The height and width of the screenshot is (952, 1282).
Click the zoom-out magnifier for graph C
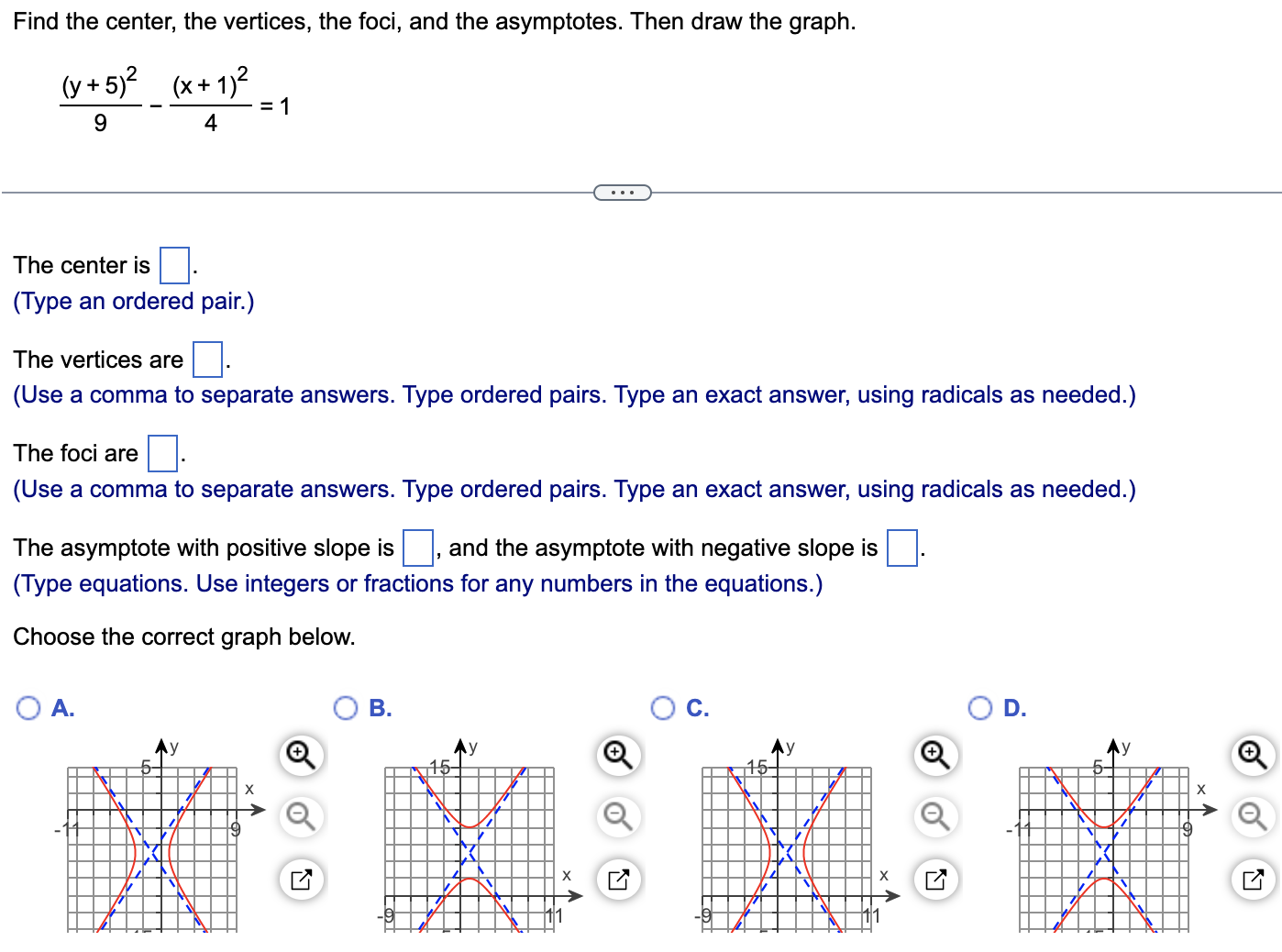click(934, 816)
